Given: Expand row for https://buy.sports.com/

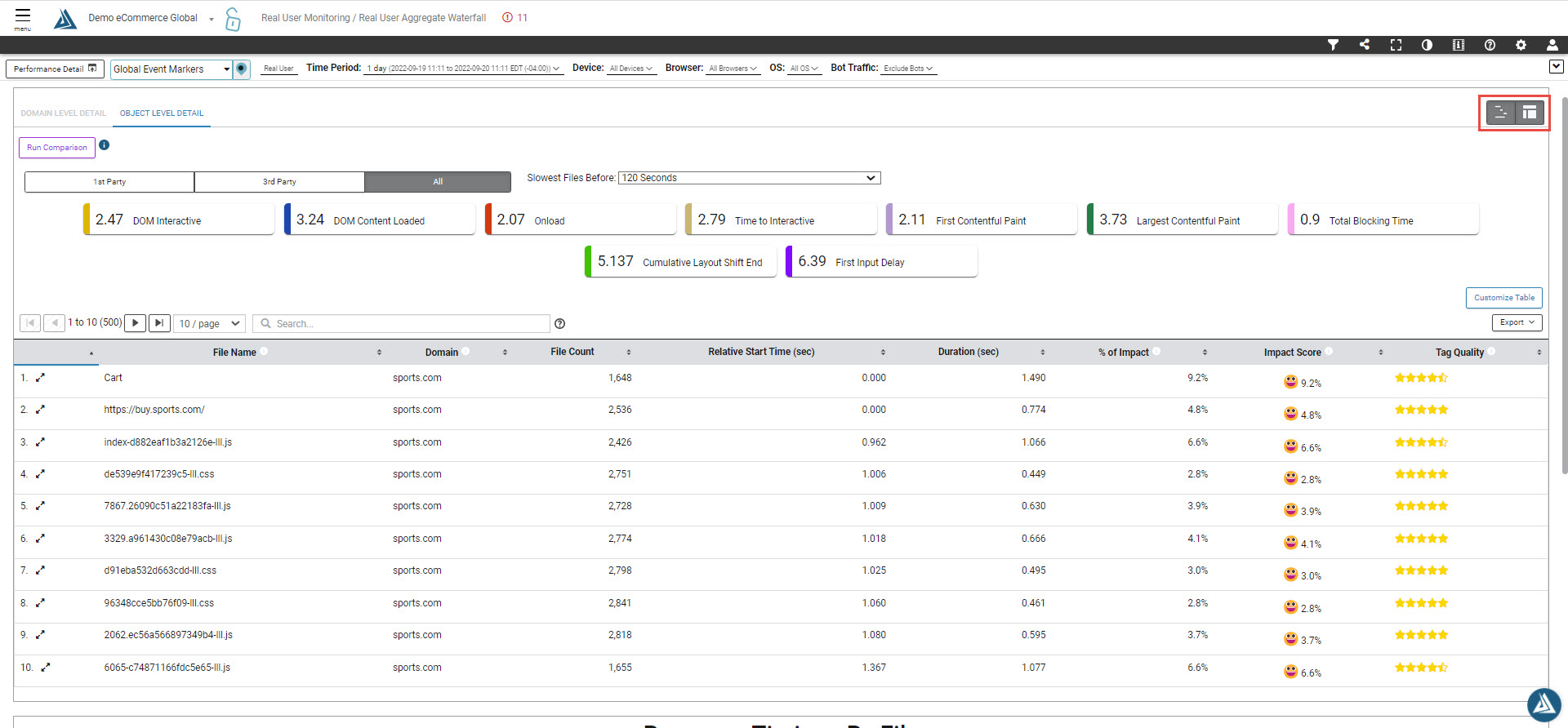Looking at the screenshot, I should 40,410.
